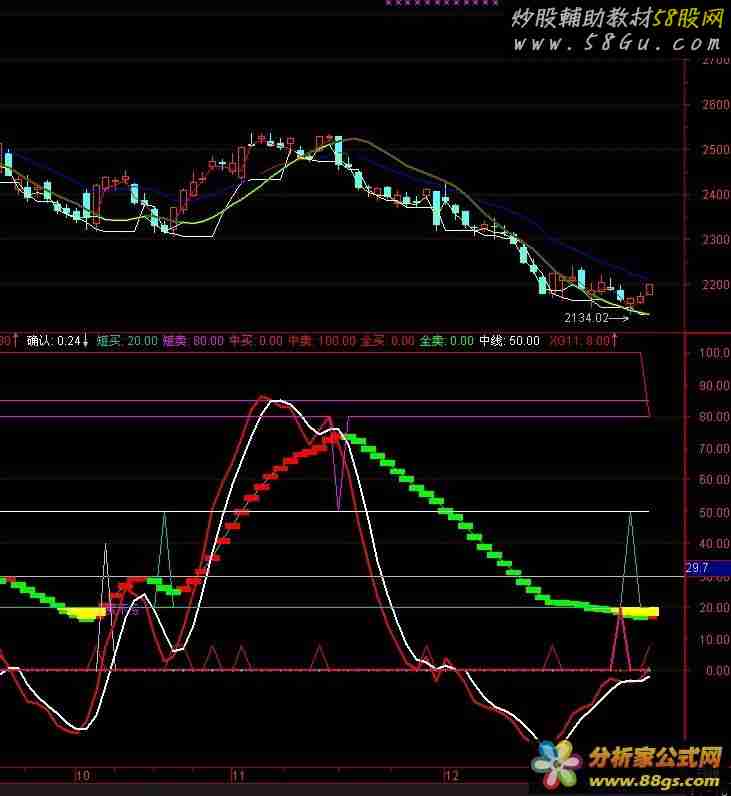Viewport: 731px width, 796px height.
Task: Click the 10.00 indicator axis label
Action: 714,639
